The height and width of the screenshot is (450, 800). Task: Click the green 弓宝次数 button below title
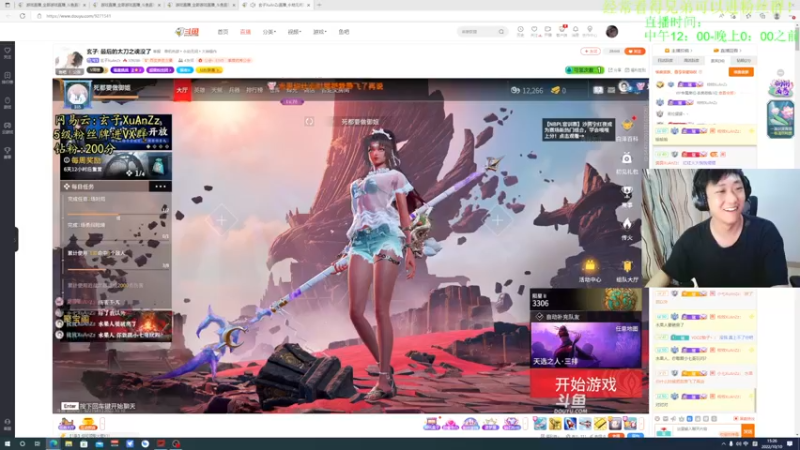585,70
